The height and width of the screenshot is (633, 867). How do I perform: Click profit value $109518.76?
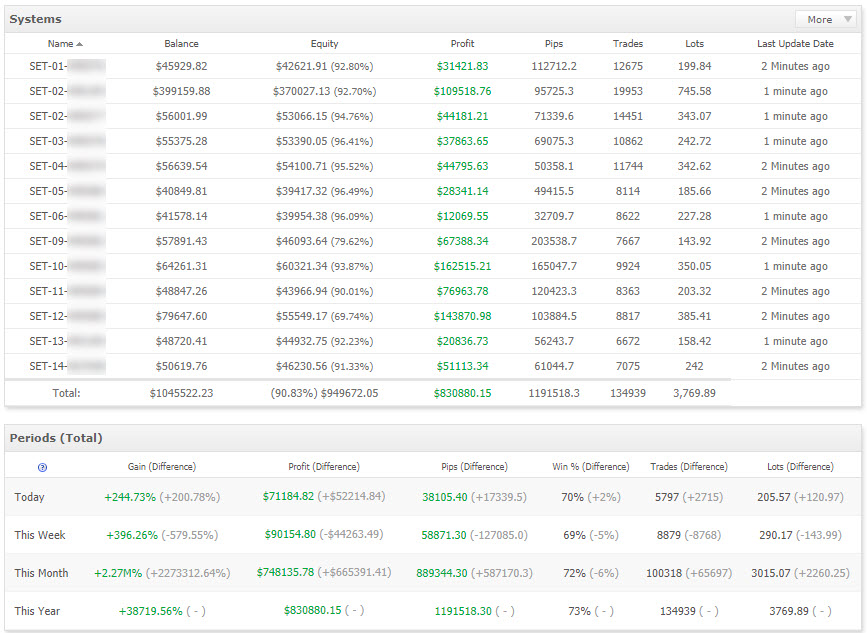tap(462, 91)
